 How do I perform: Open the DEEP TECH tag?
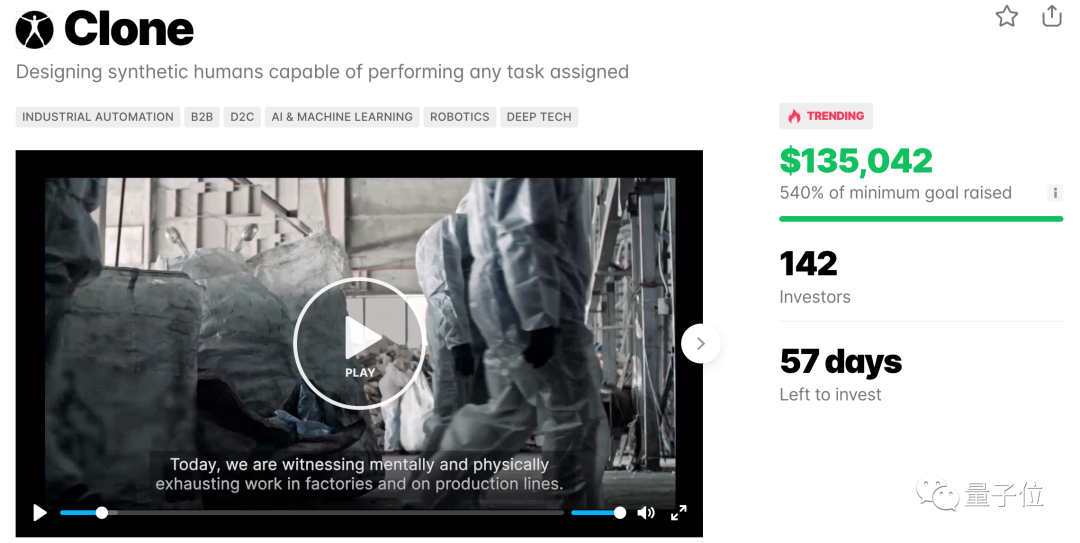coord(539,117)
